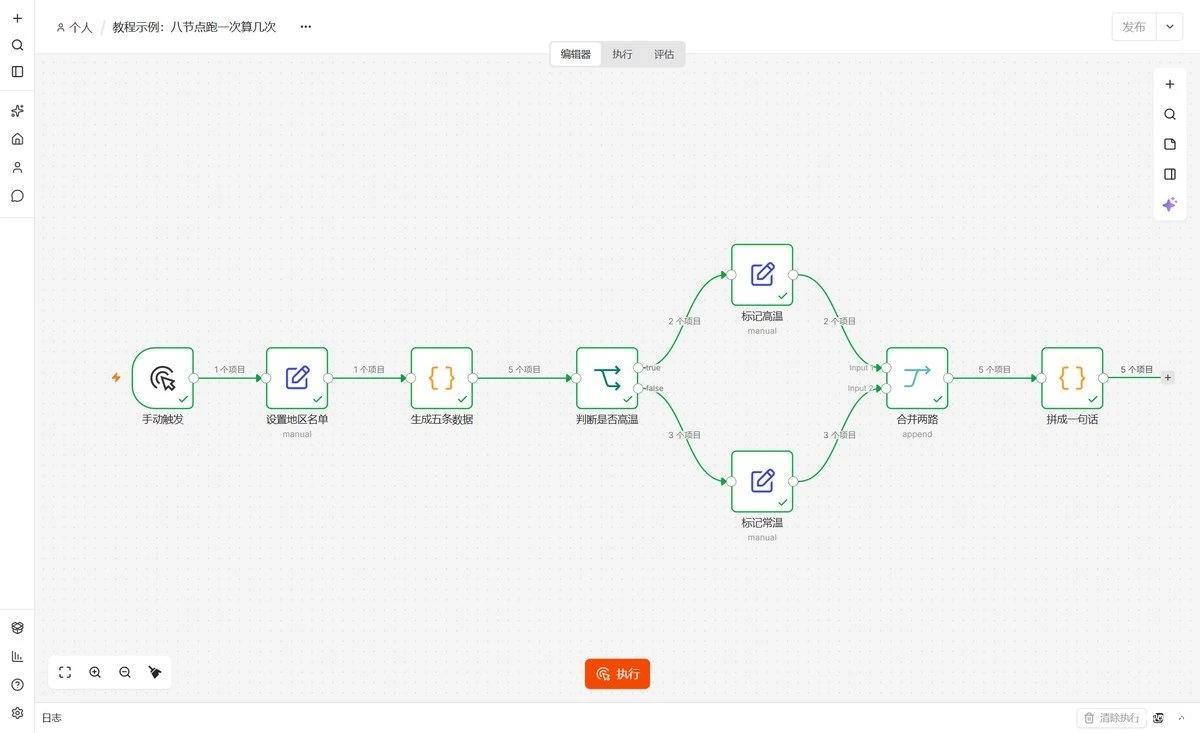Select the 判断是否高温 node
Viewport: 1200px width, 733px height.
(x=607, y=378)
